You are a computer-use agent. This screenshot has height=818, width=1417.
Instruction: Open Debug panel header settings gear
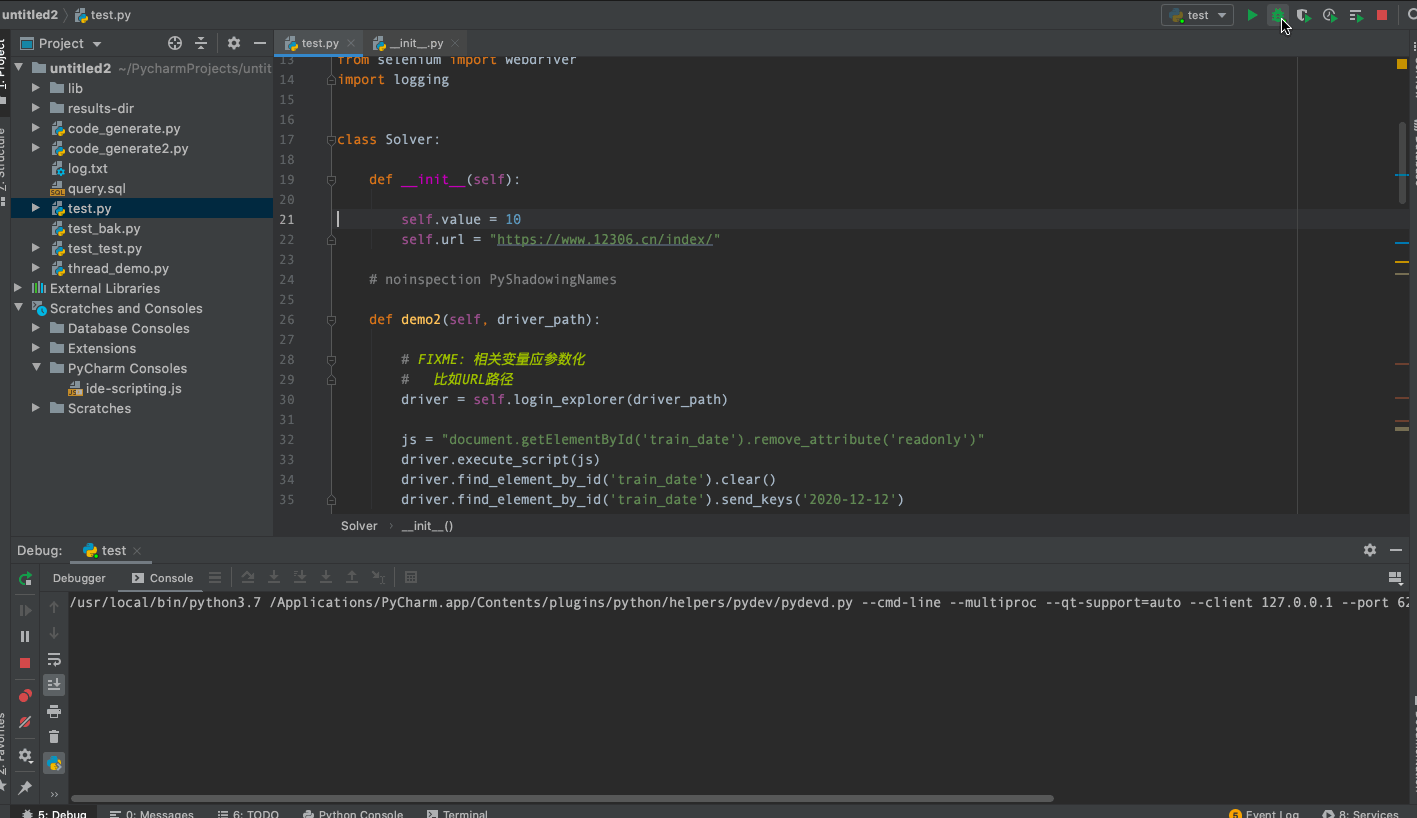click(1370, 550)
